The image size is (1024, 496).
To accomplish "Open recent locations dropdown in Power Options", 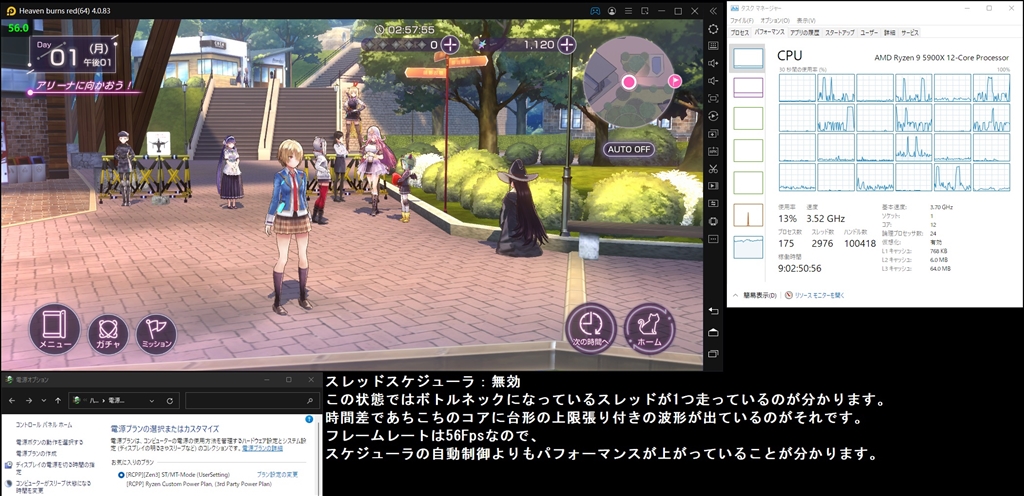I will (44, 400).
